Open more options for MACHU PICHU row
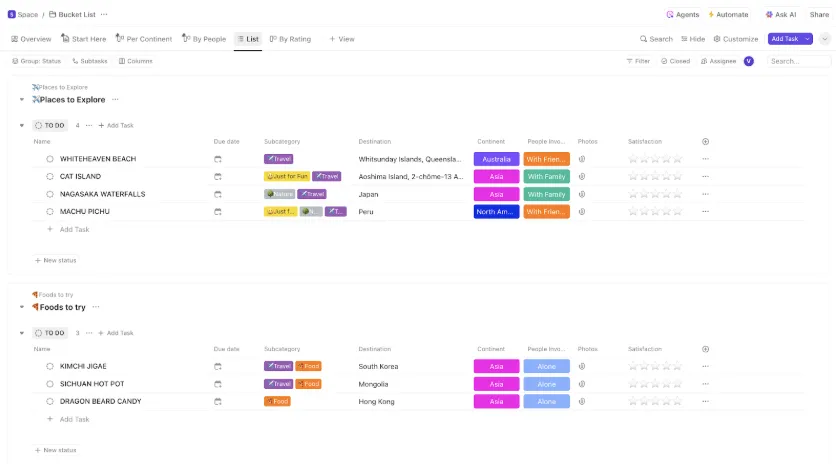Screen dimensions: 836x464 click(705, 212)
